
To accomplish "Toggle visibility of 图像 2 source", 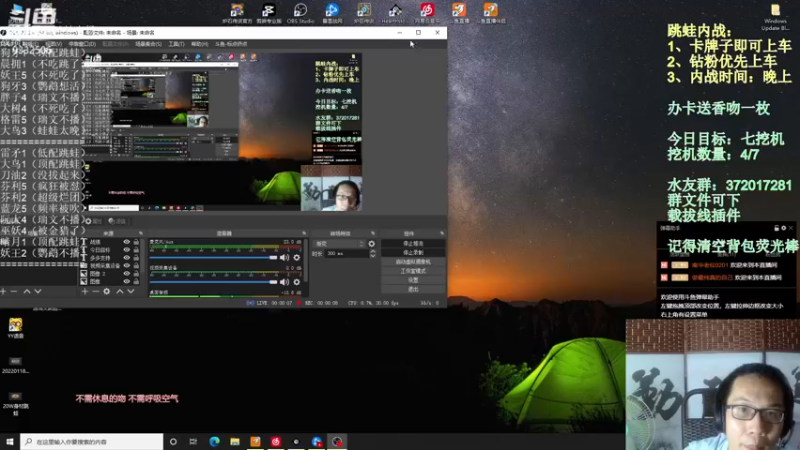I will tap(127, 273).
